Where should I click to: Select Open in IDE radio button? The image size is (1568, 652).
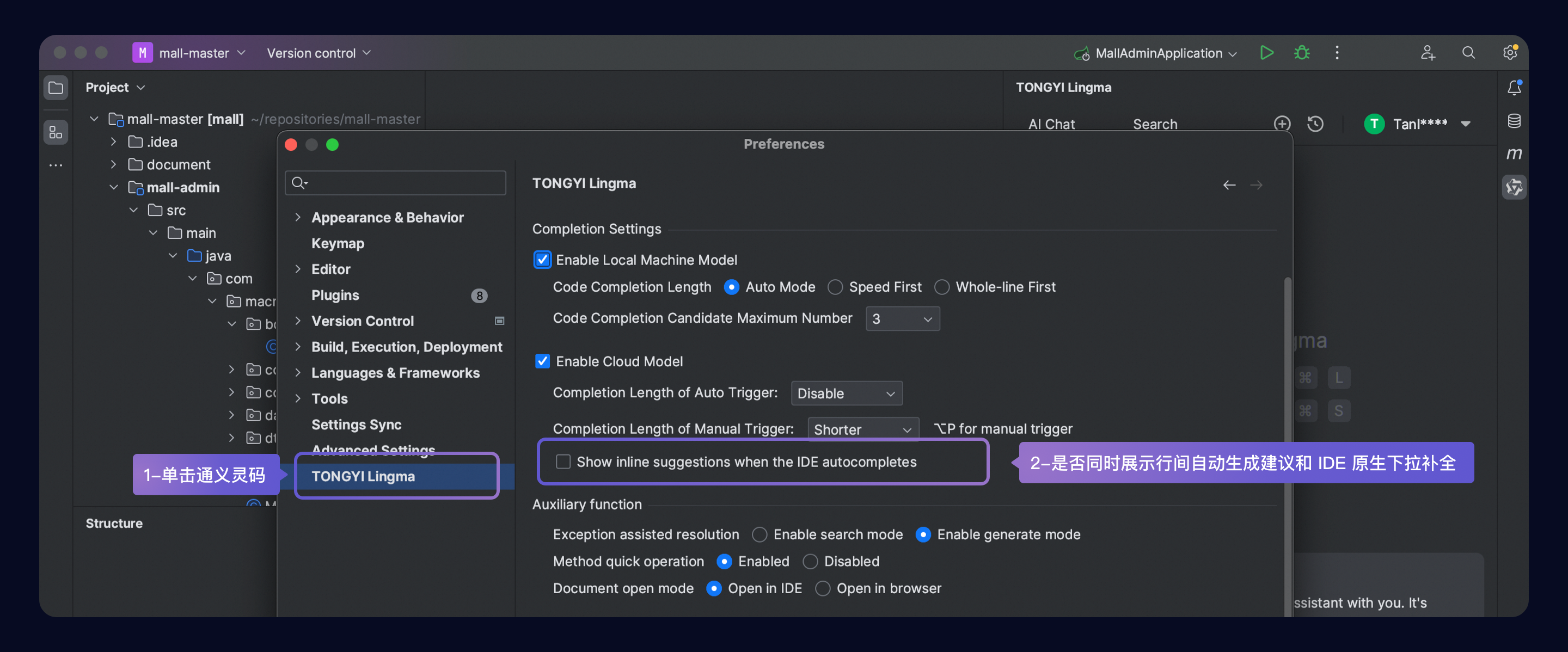click(713, 588)
